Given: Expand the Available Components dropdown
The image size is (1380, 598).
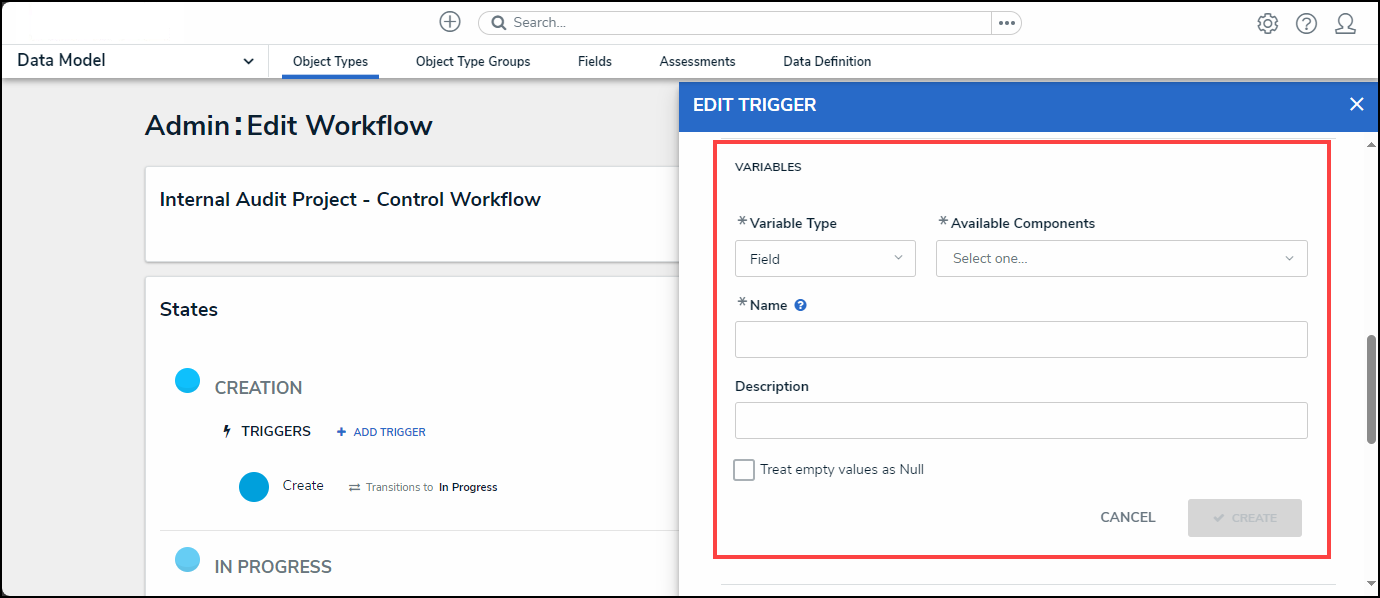Looking at the screenshot, I should (x=1121, y=259).
